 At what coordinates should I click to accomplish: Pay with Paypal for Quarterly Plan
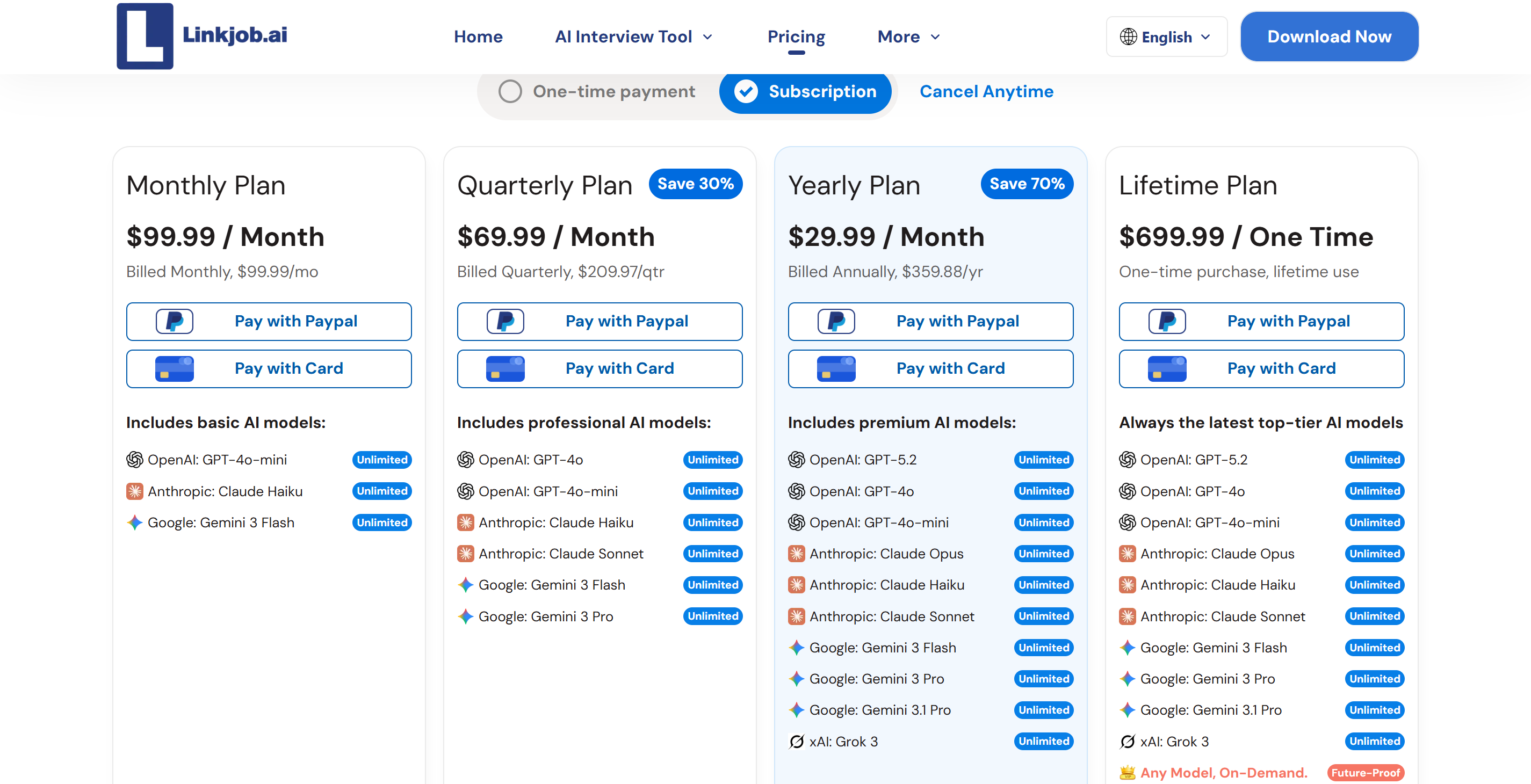pos(600,321)
